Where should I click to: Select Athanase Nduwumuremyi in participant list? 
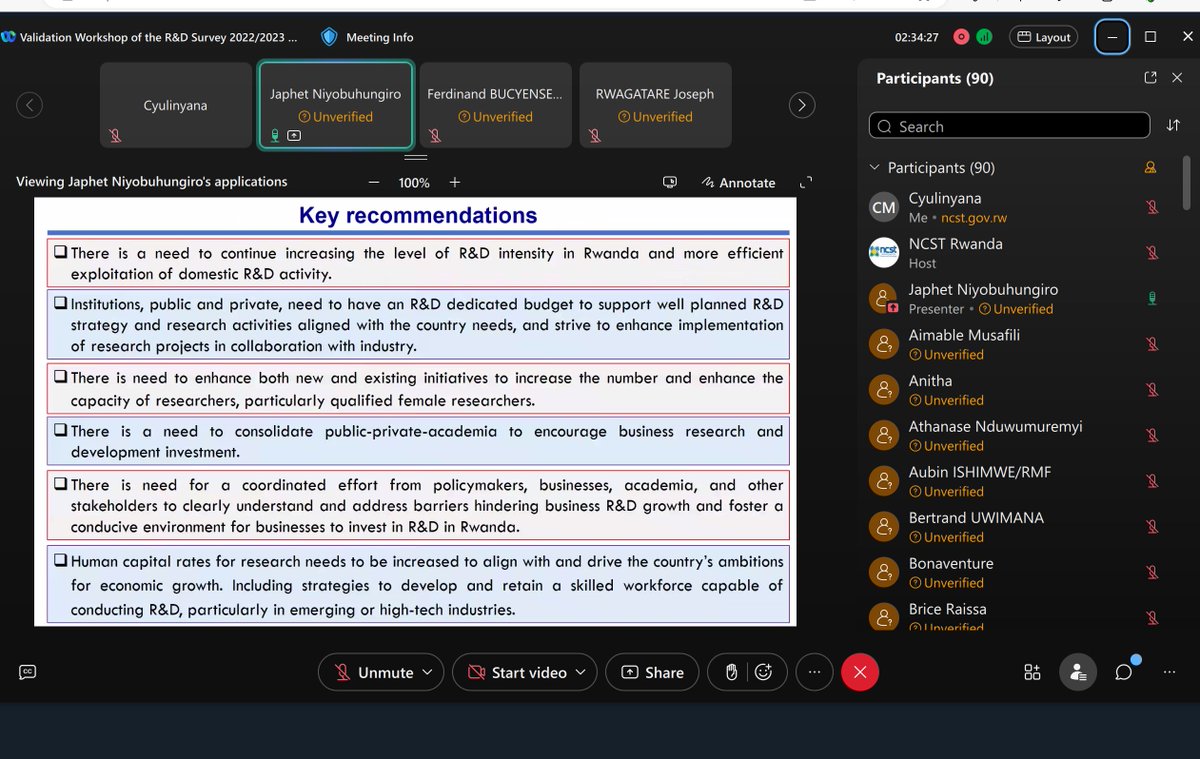tap(1018, 435)
